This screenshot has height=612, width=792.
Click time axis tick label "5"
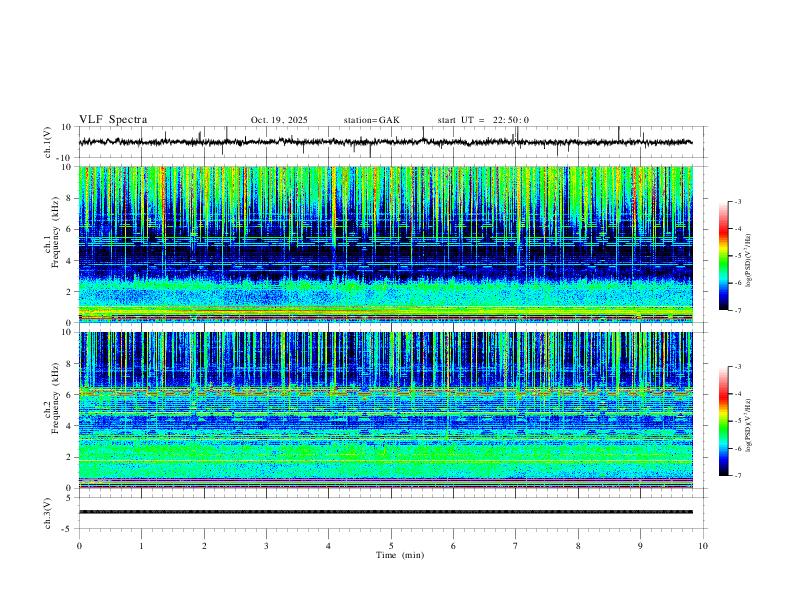coord(391,546)
